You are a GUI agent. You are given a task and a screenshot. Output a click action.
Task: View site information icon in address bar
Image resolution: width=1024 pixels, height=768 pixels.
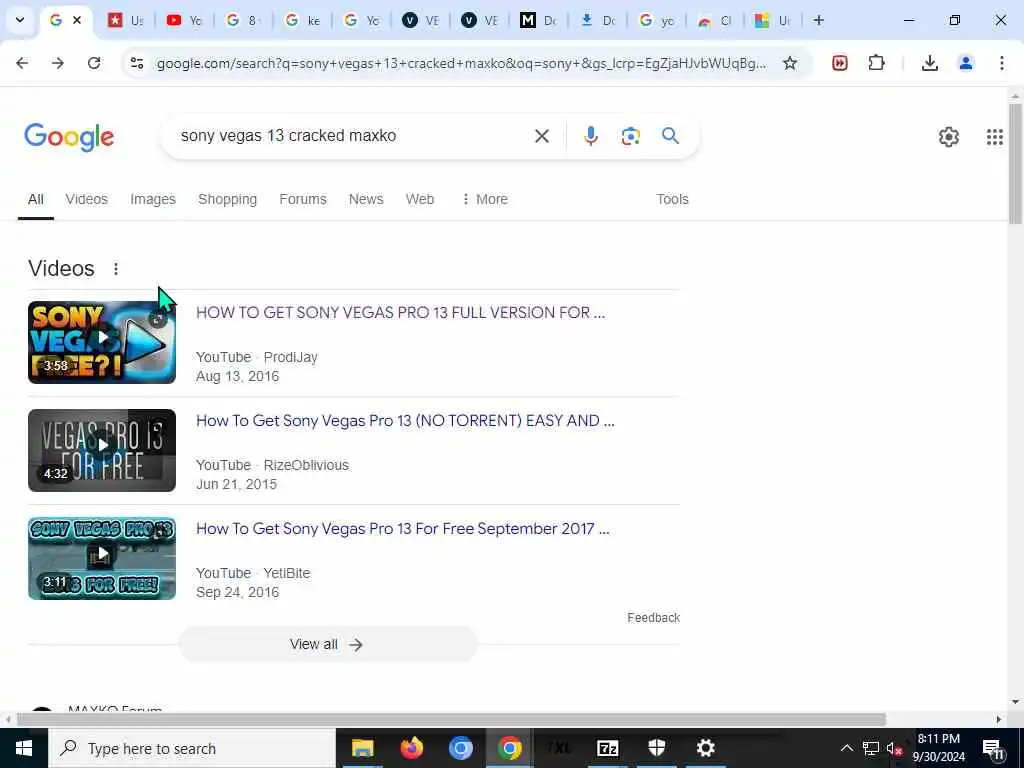[137, 63]
